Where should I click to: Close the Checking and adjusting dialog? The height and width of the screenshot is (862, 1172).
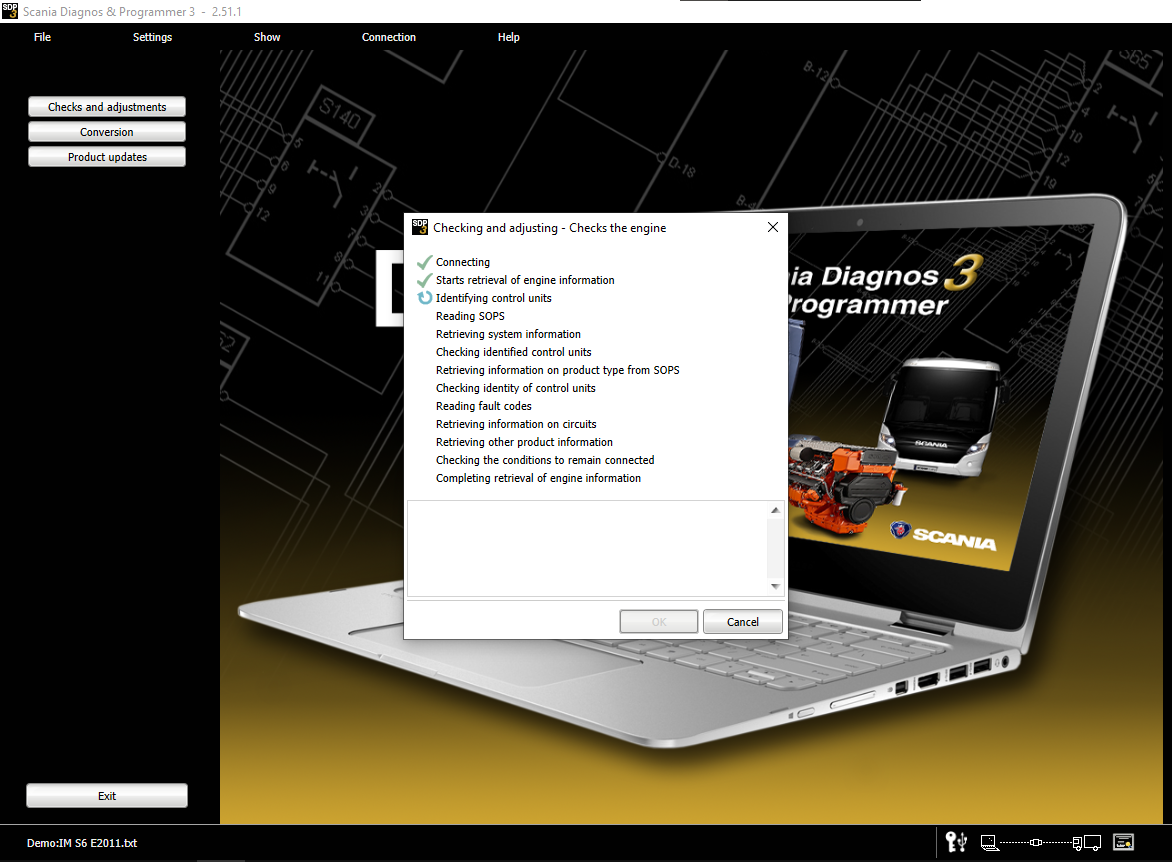[772, 227]
